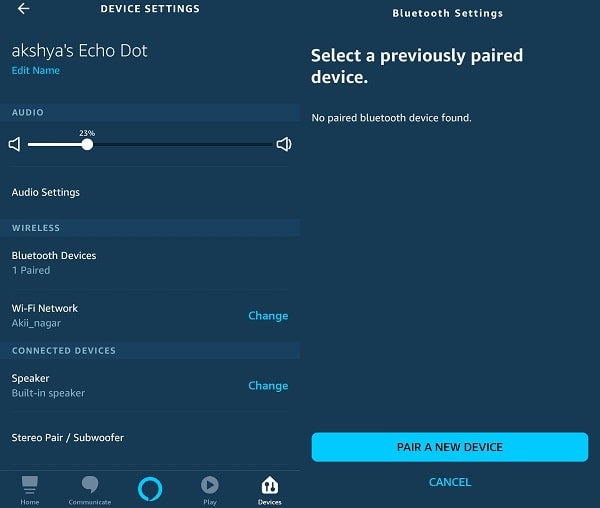
Task: Open the Home tab icon
Action: tap(29, 485)
